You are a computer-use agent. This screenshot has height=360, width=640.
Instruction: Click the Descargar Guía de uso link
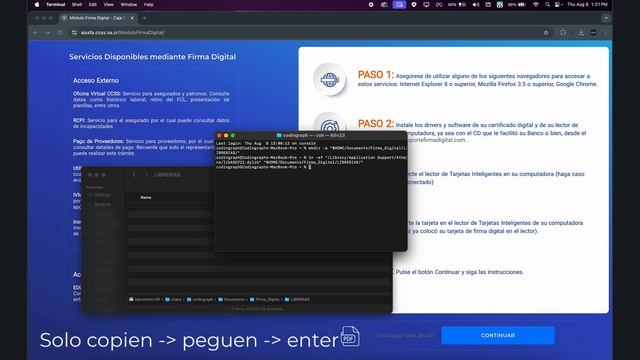[x=405, y=335]
